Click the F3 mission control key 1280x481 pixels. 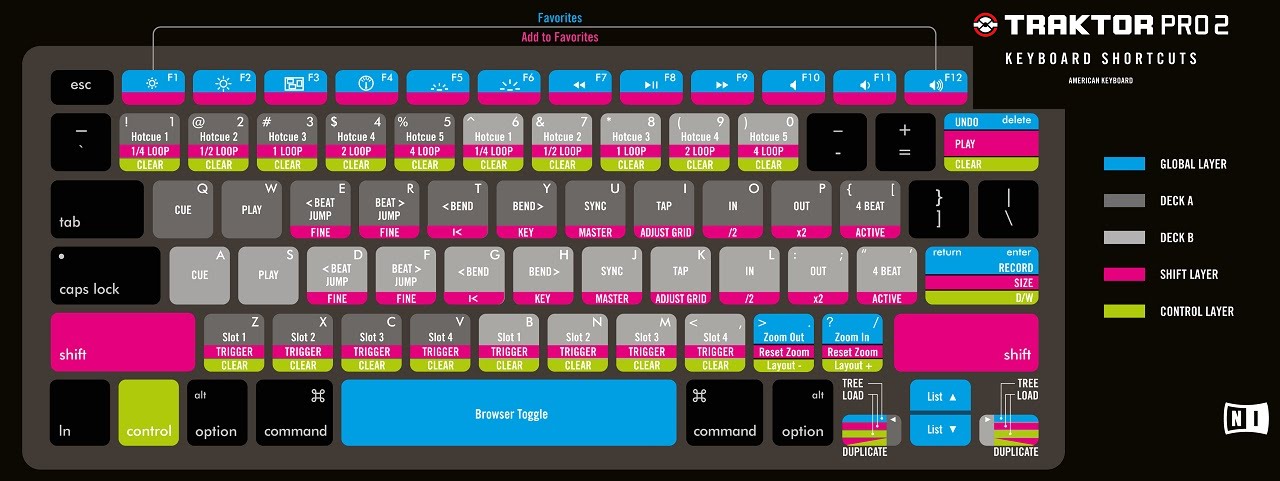point(295,87)
